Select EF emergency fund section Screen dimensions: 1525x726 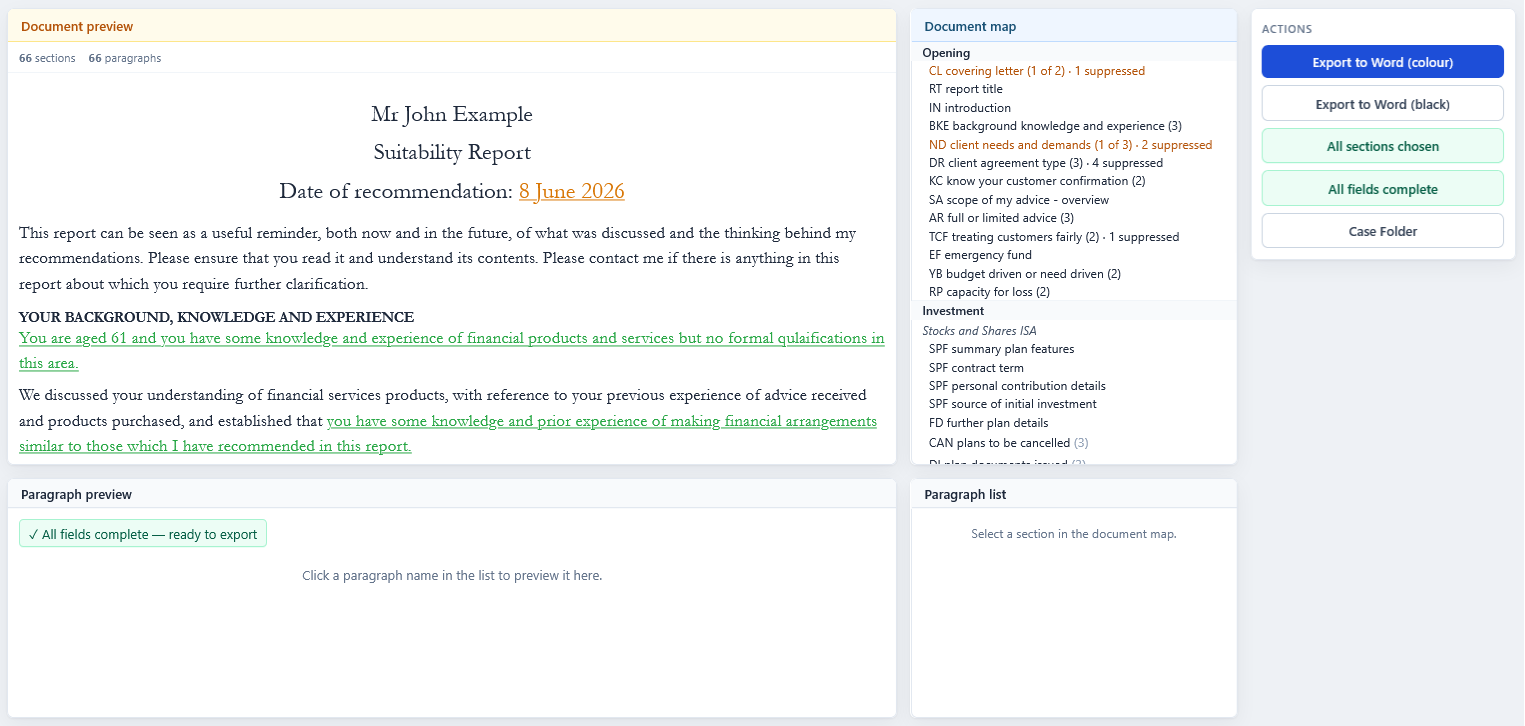tap(978, 255)
